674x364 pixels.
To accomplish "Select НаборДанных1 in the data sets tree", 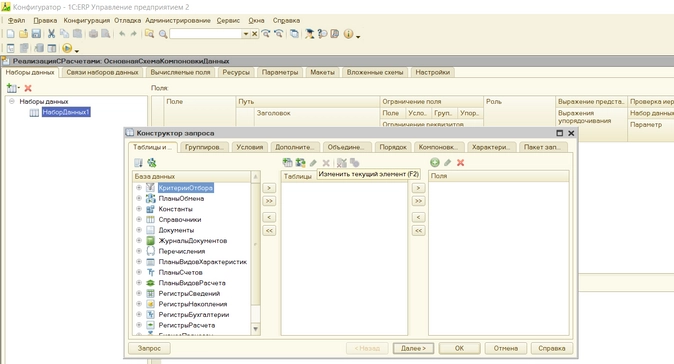I will coord(66,112).
